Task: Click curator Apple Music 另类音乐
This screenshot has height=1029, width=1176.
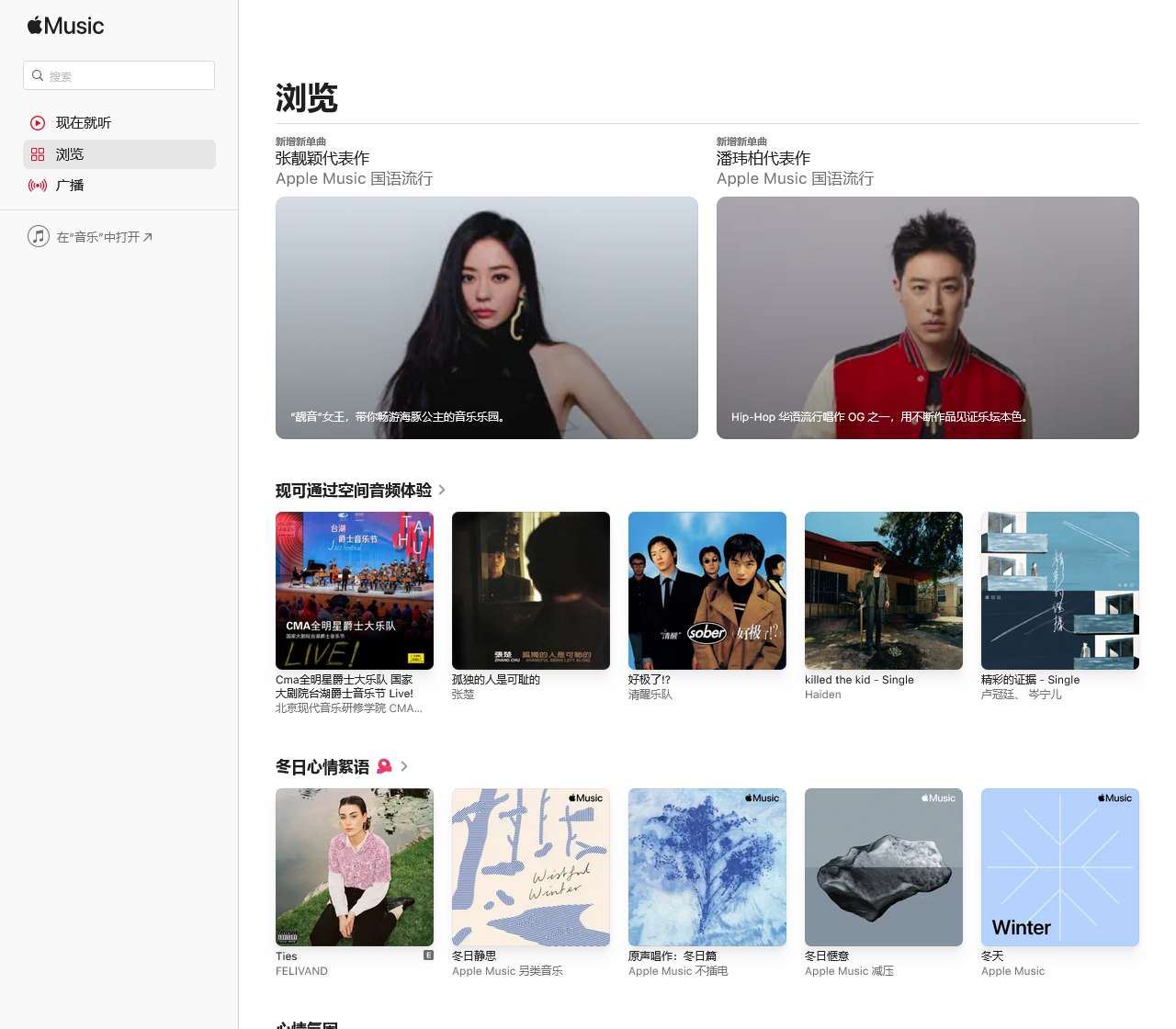Action: [x=507, y=971]
